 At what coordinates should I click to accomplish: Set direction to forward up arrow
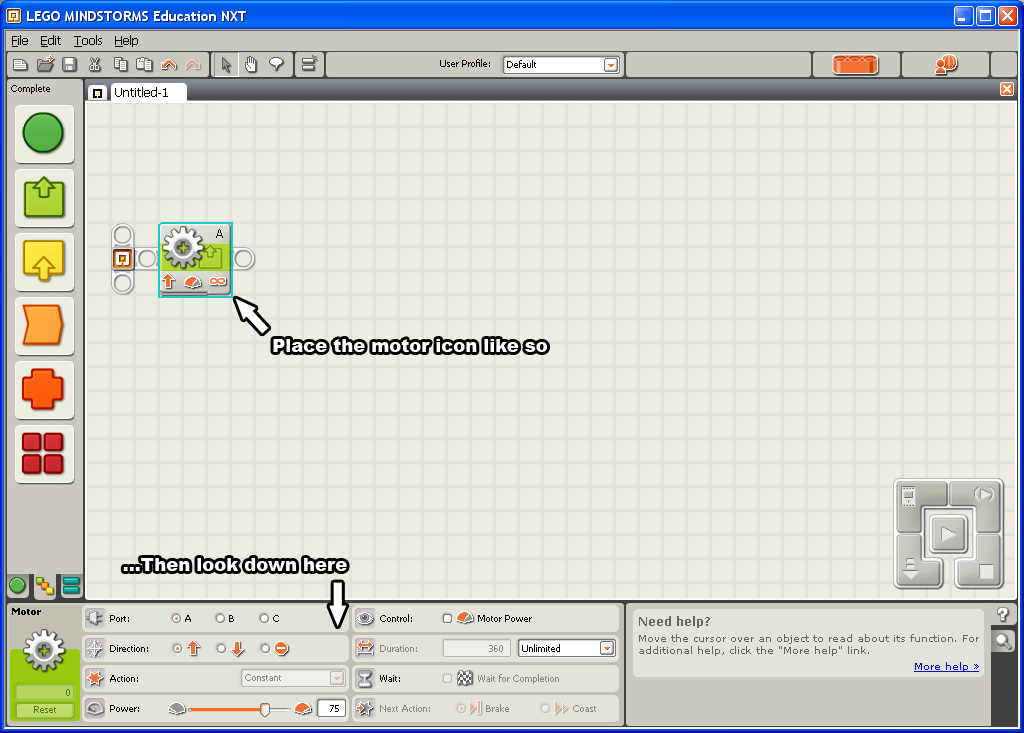click(x=177, y=648)
